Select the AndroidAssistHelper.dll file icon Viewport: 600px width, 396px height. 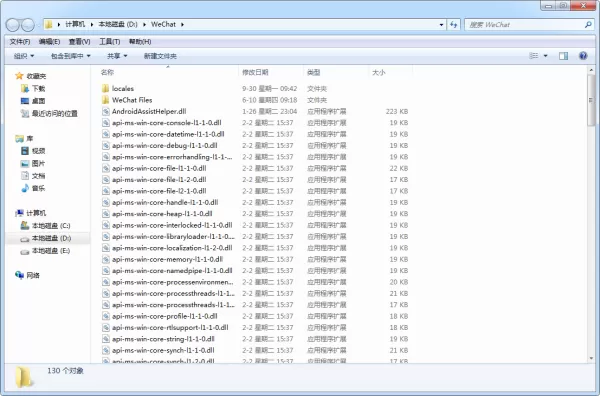click(x=106, y=111)
